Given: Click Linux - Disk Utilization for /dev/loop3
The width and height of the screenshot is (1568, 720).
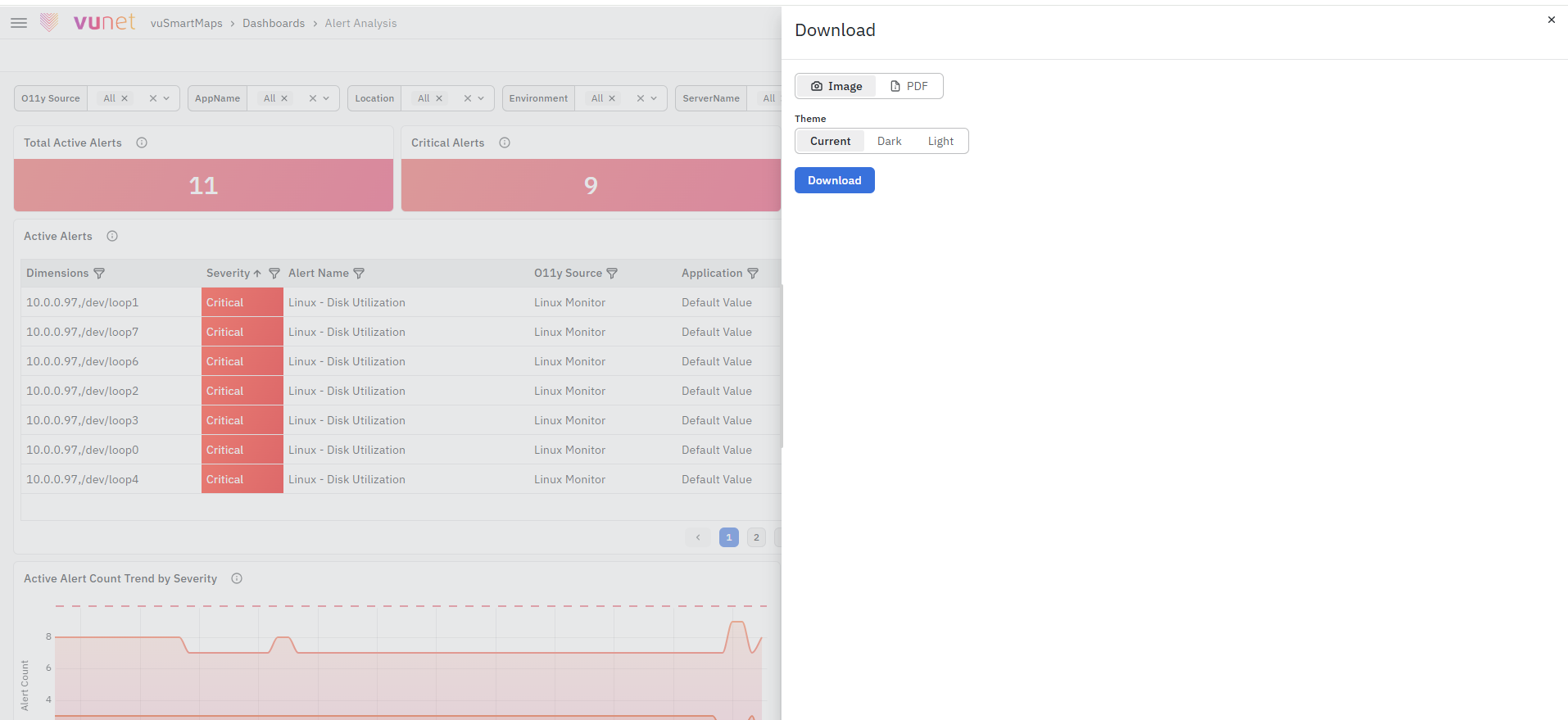Looking at the screenshot, I should [347, 420].
